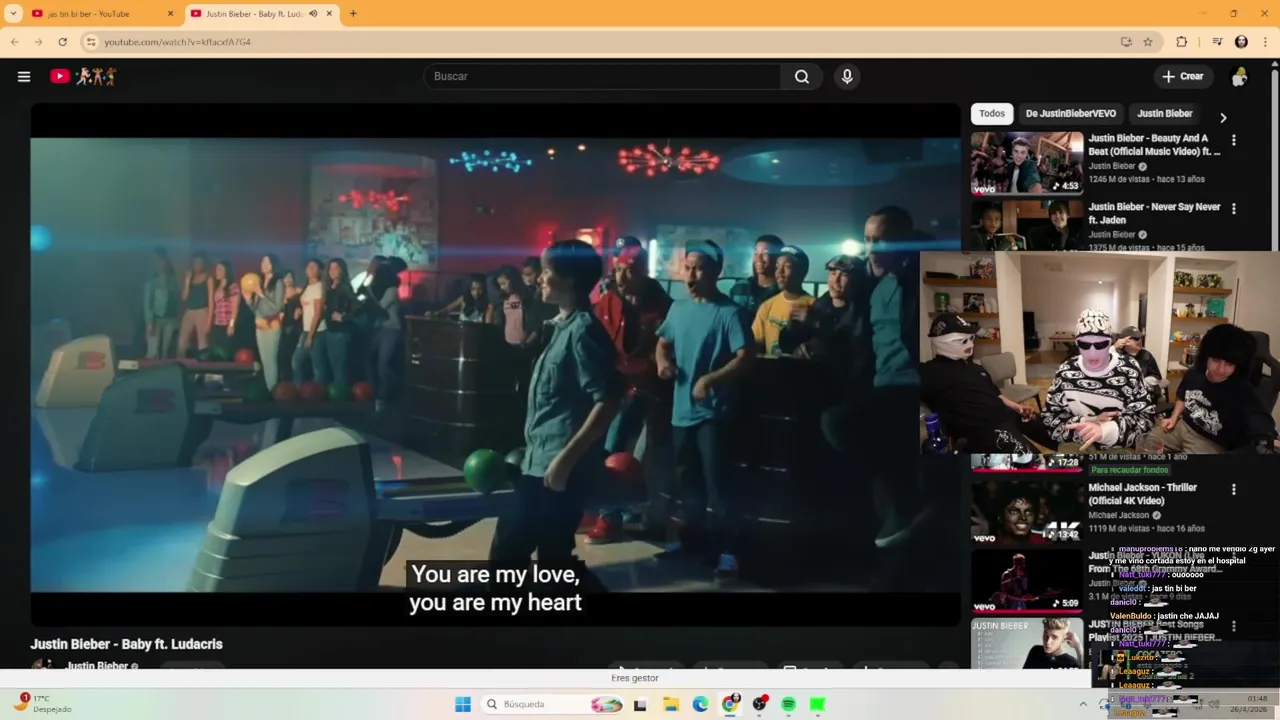
Task: Close the jas tin bi ber tab
Action: tap(170, 14)
